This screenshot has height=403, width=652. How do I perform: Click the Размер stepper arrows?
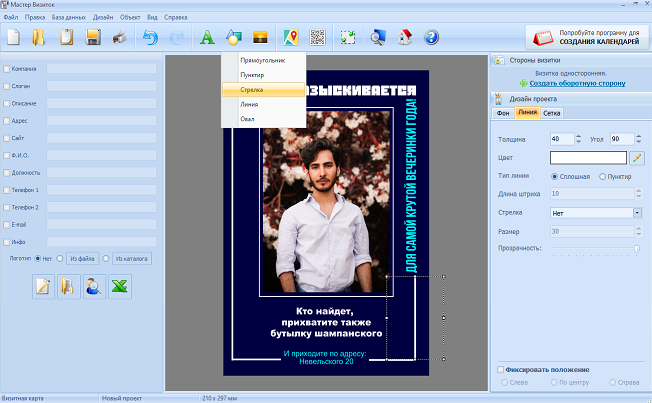tap(639, 231)
